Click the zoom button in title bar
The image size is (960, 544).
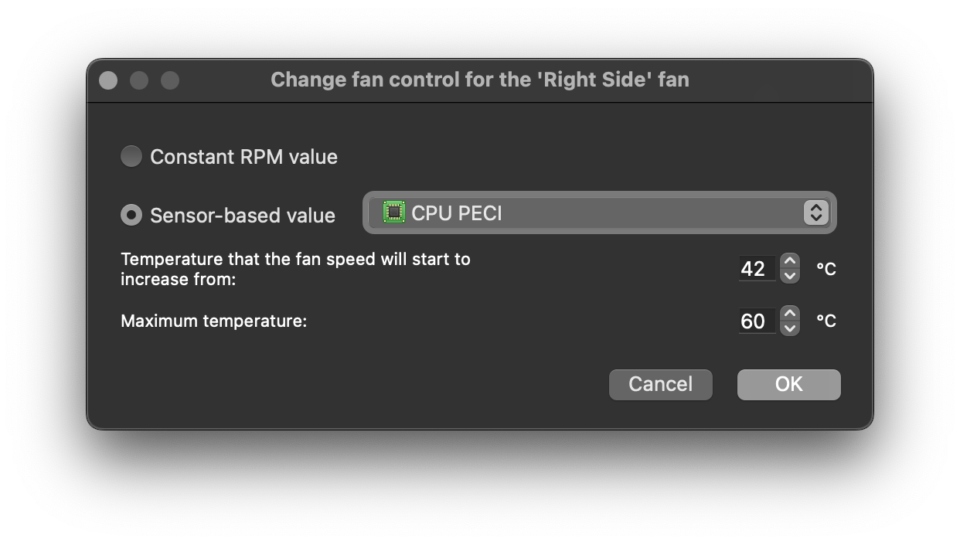pyautogui.click(x=170, y=80)
